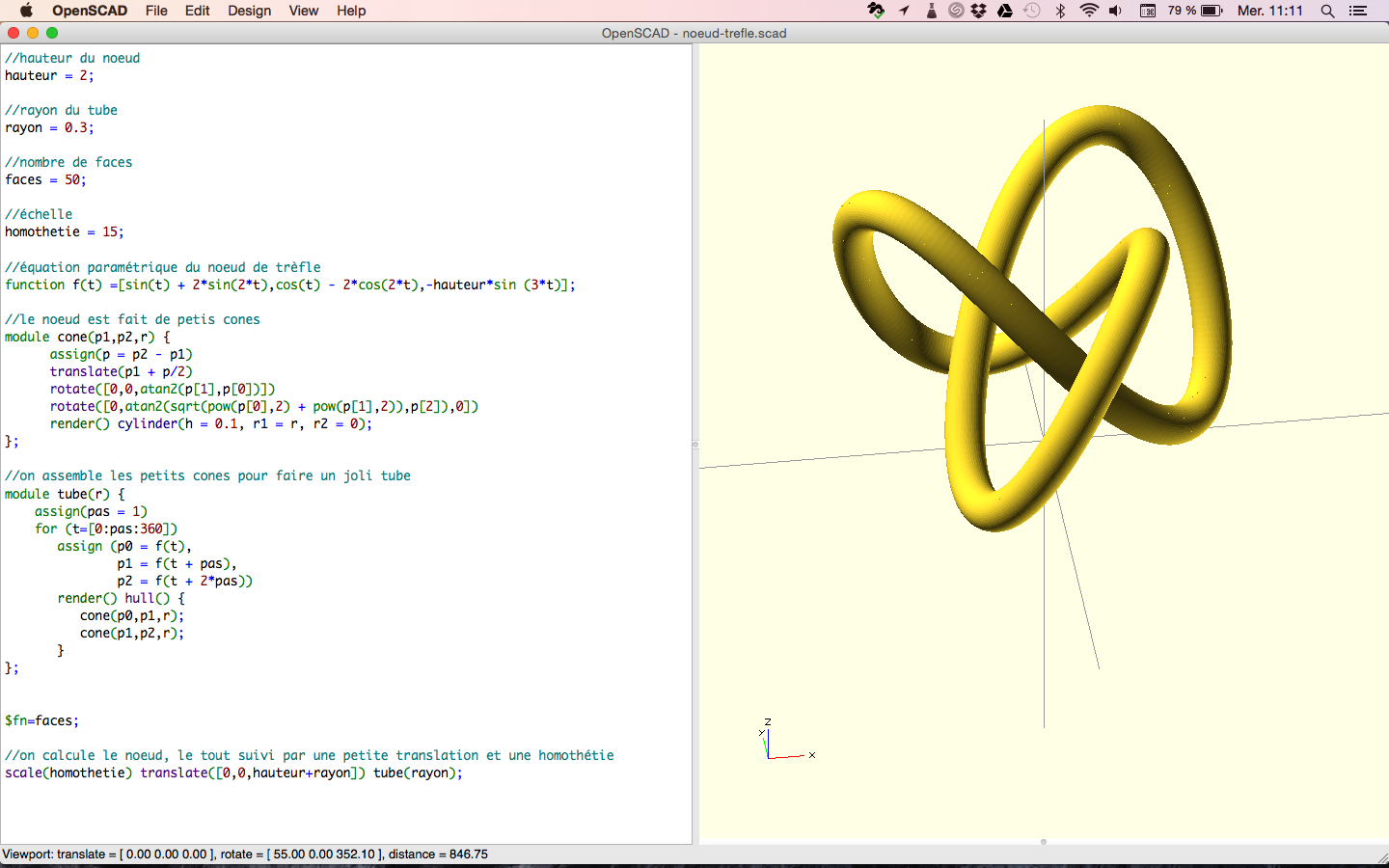Image resolution: width=1389 pixels, height=868 pixels.
Task: Click the location arrow menu bar icon
Action: click(904, 11)
